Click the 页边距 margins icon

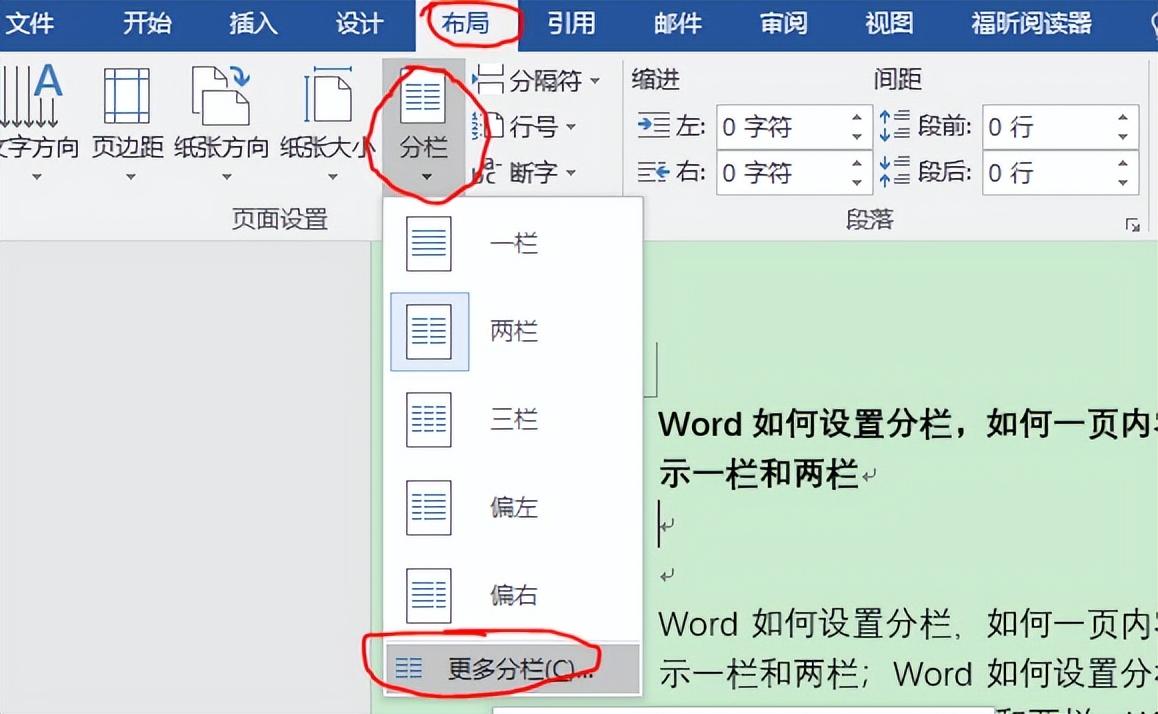pos(127,96)
